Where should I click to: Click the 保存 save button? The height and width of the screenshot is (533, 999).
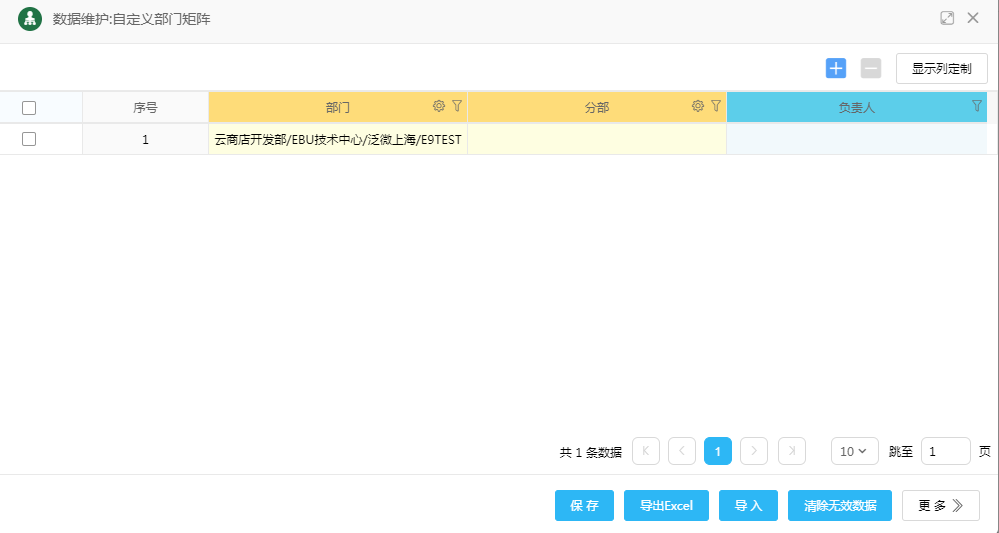tap(584, 506)
